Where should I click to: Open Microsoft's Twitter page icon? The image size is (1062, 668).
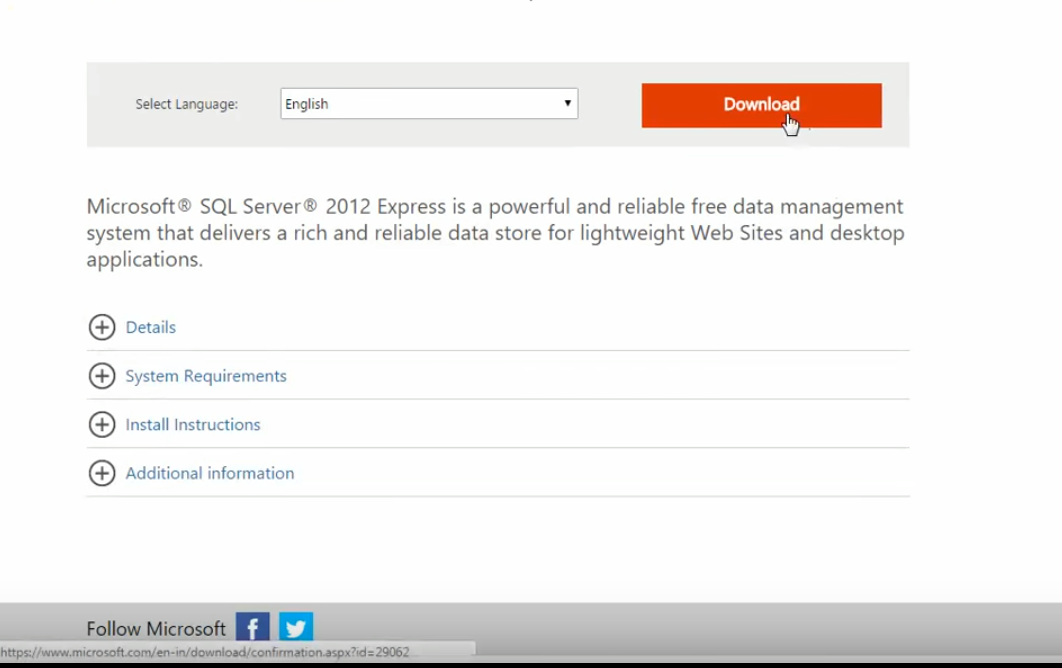pos(296,627)
